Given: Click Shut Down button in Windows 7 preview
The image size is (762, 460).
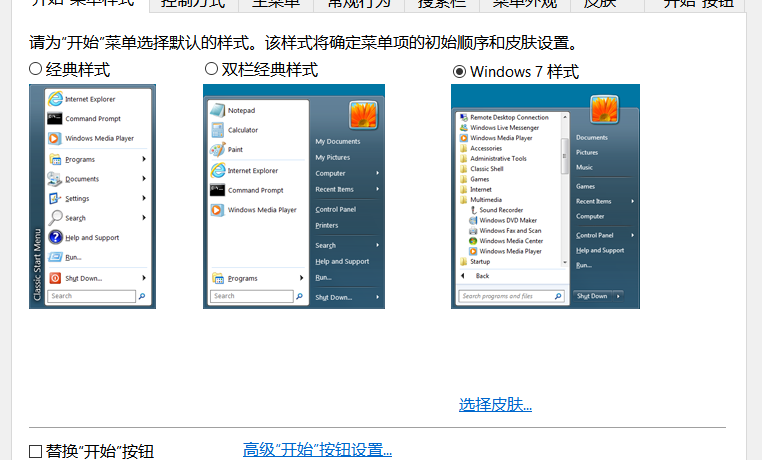Looking at the screenshot, I should coord(592,296).
